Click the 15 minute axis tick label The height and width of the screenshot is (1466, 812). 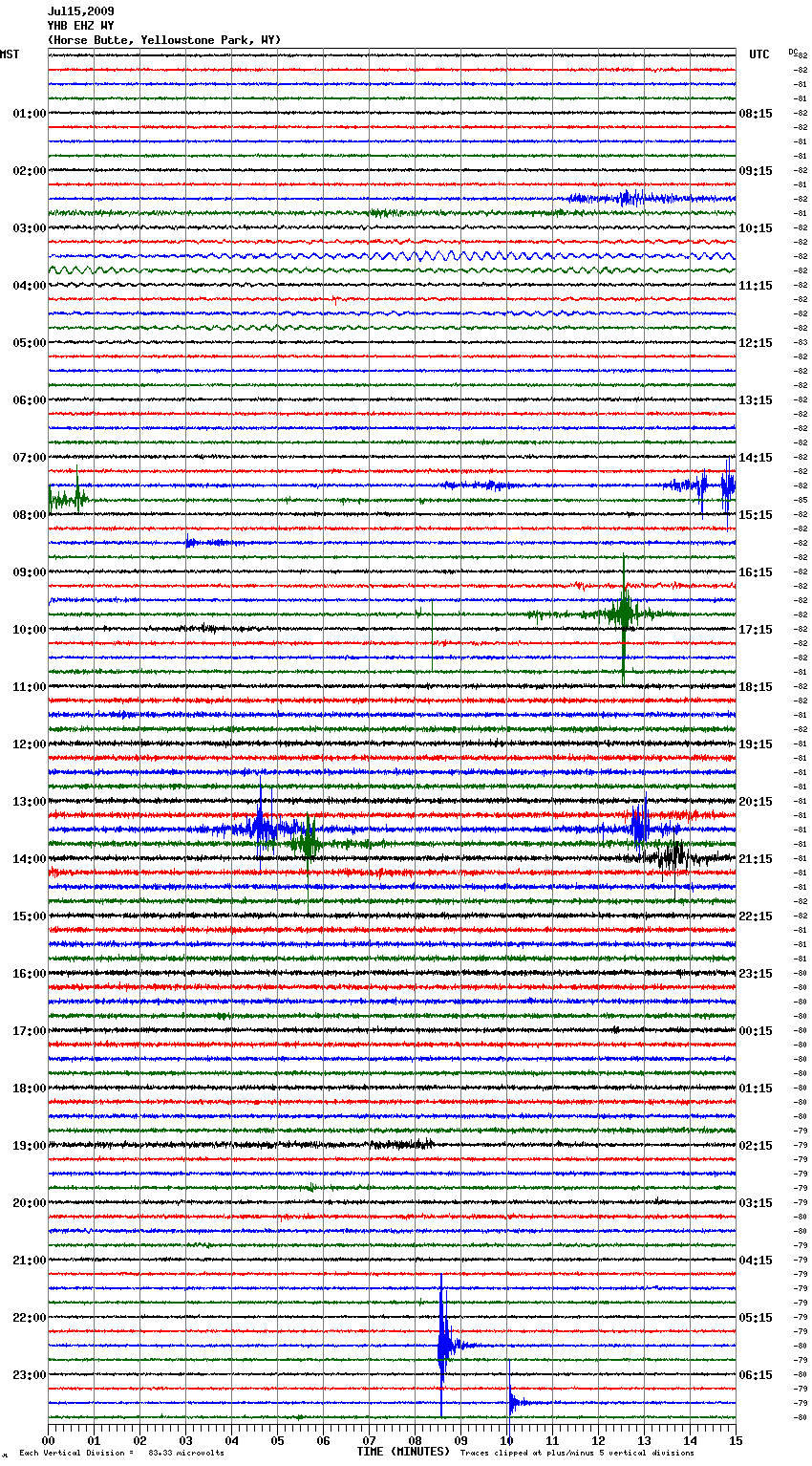pyautogui.click(x=736, y=1440)
